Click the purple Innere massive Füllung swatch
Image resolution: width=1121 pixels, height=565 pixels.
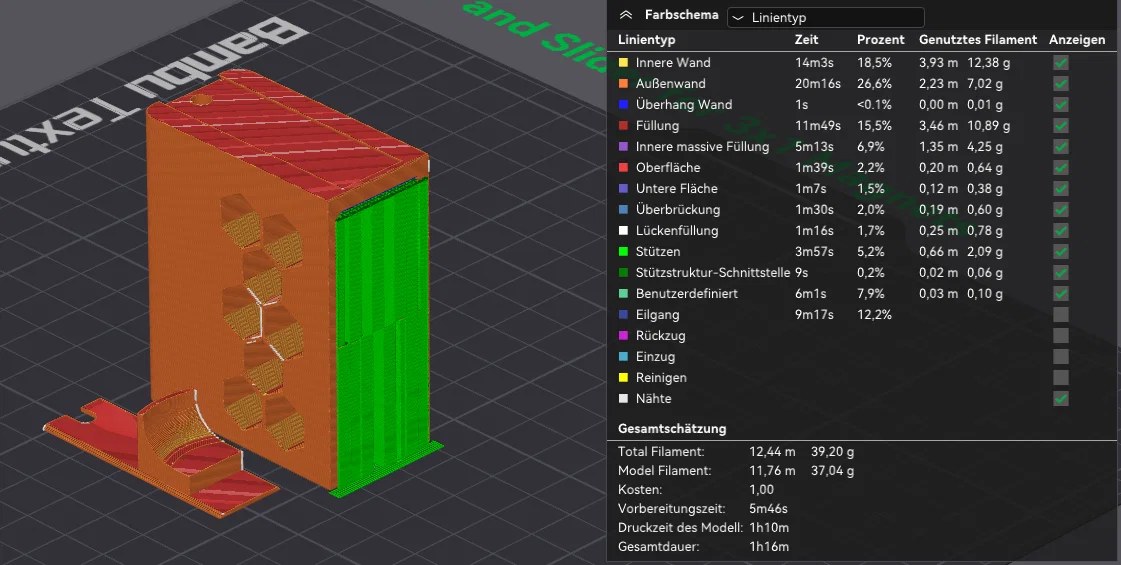pyautogui.click(x=623, y=147)
